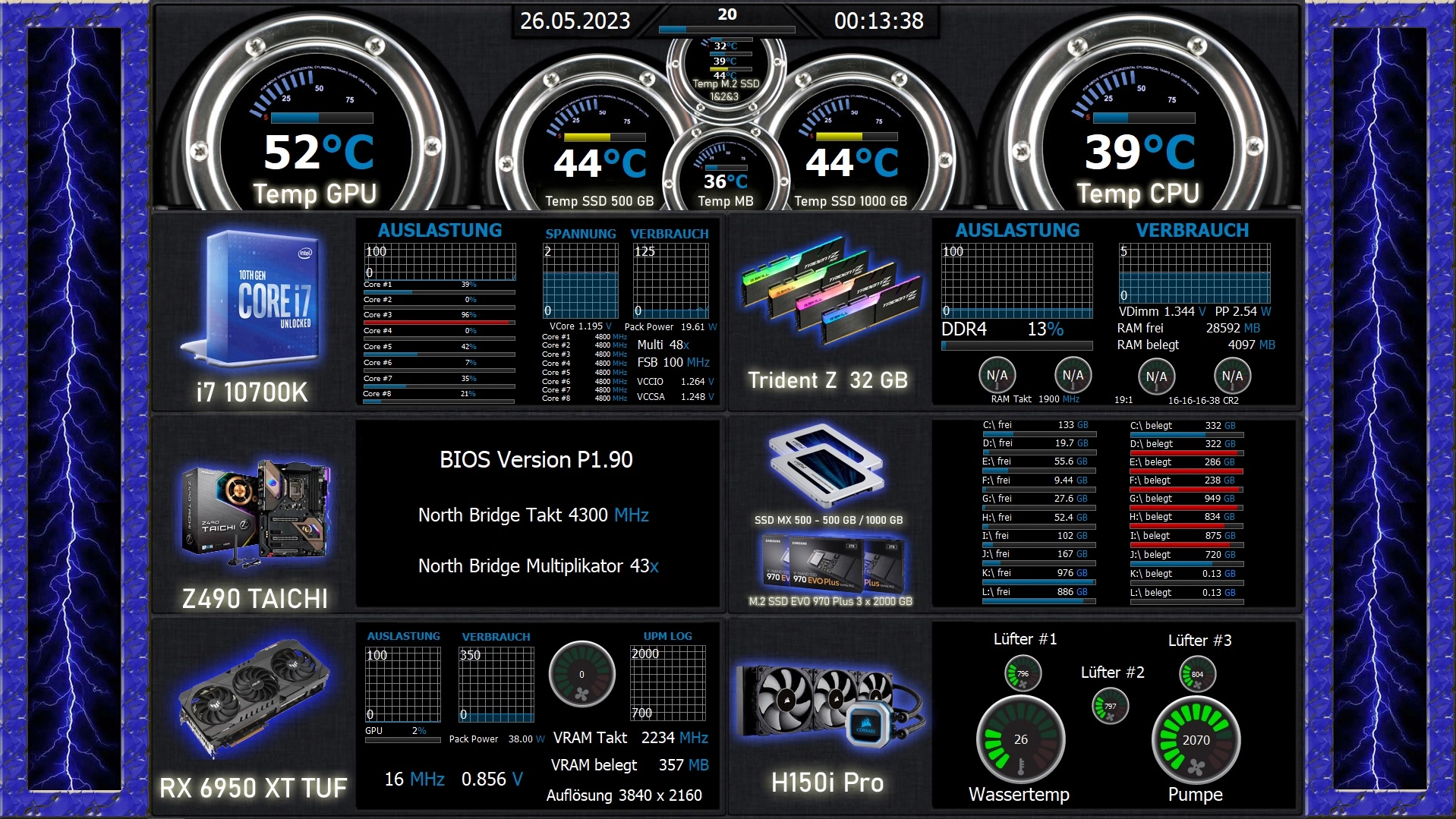This screenshot has width=1456, height=819.
Task: Click the C:\ frei 133 GB bar
Action: (x=1039, y=433)
